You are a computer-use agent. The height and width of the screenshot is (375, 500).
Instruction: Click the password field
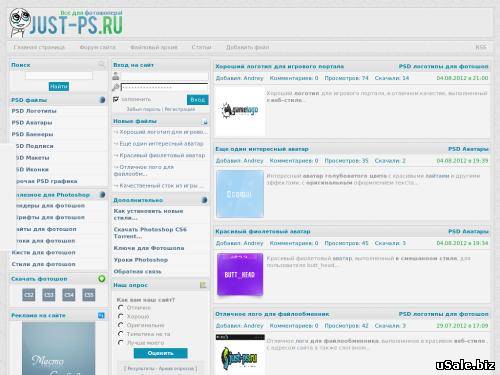pyautogui.click(x=164, y=88)
